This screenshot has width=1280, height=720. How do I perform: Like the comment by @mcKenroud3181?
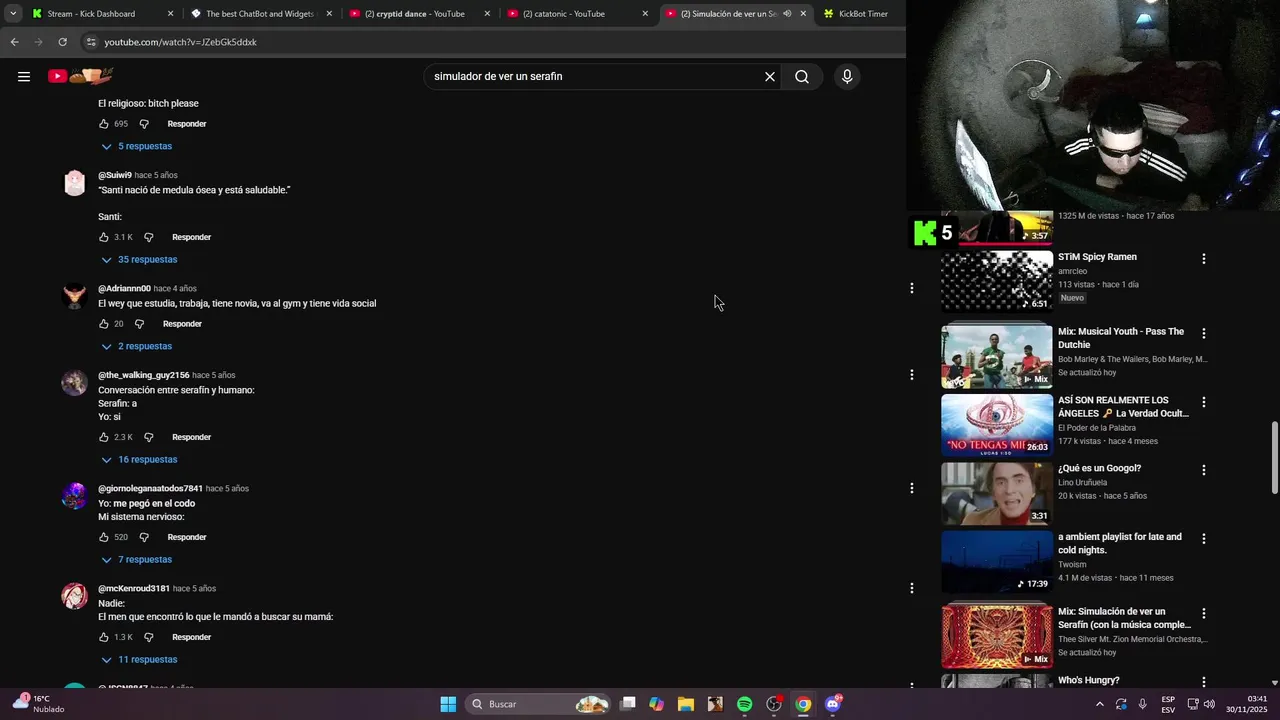[x=104, y=637]
